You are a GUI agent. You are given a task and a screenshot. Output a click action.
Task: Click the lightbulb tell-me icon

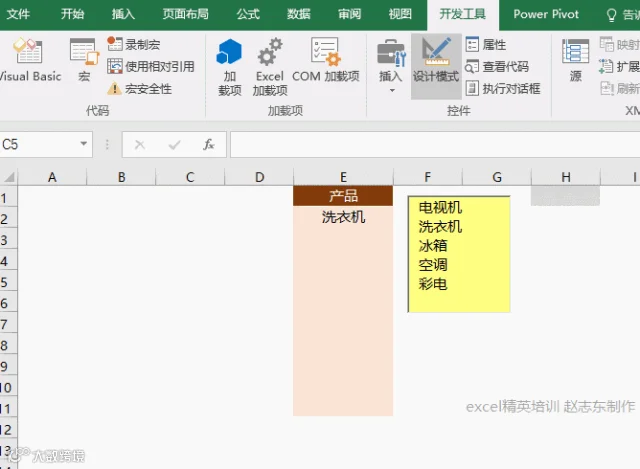tap(611, 15)
